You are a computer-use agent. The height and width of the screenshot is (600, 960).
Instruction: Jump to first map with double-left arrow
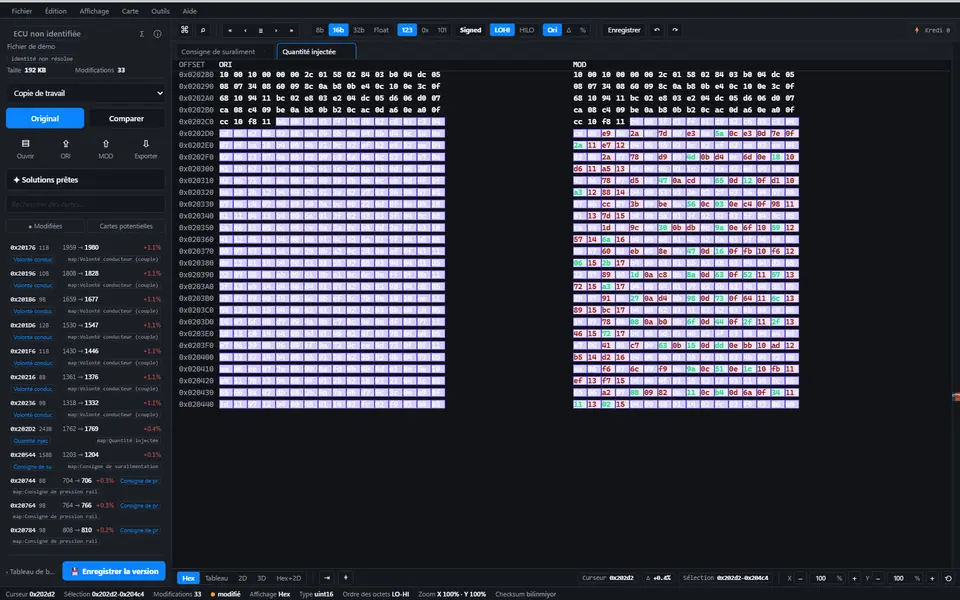(230, 30)
